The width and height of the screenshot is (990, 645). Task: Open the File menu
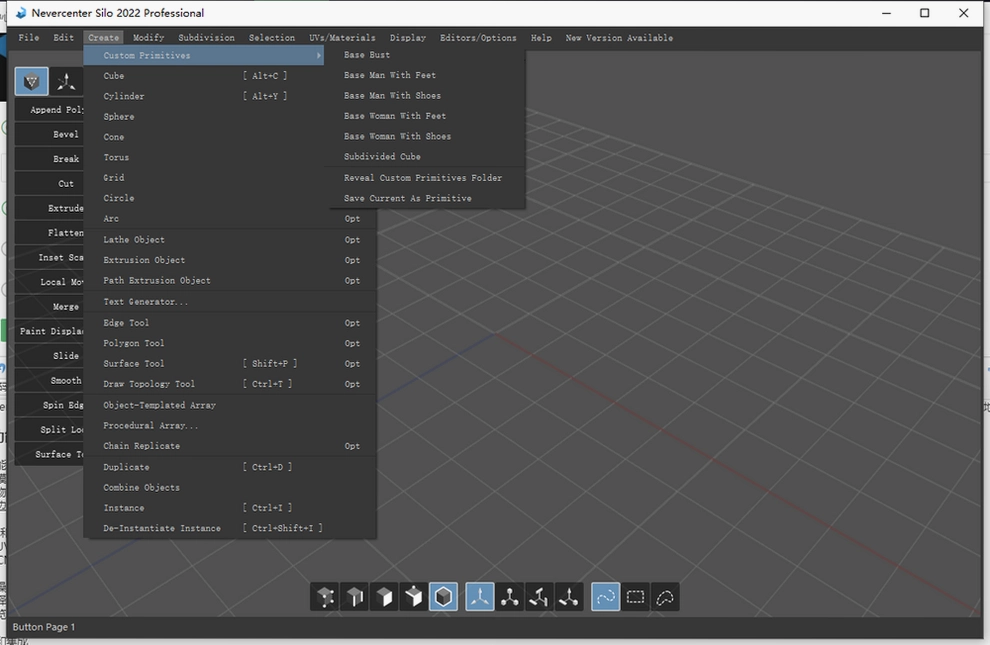(28, 38)
